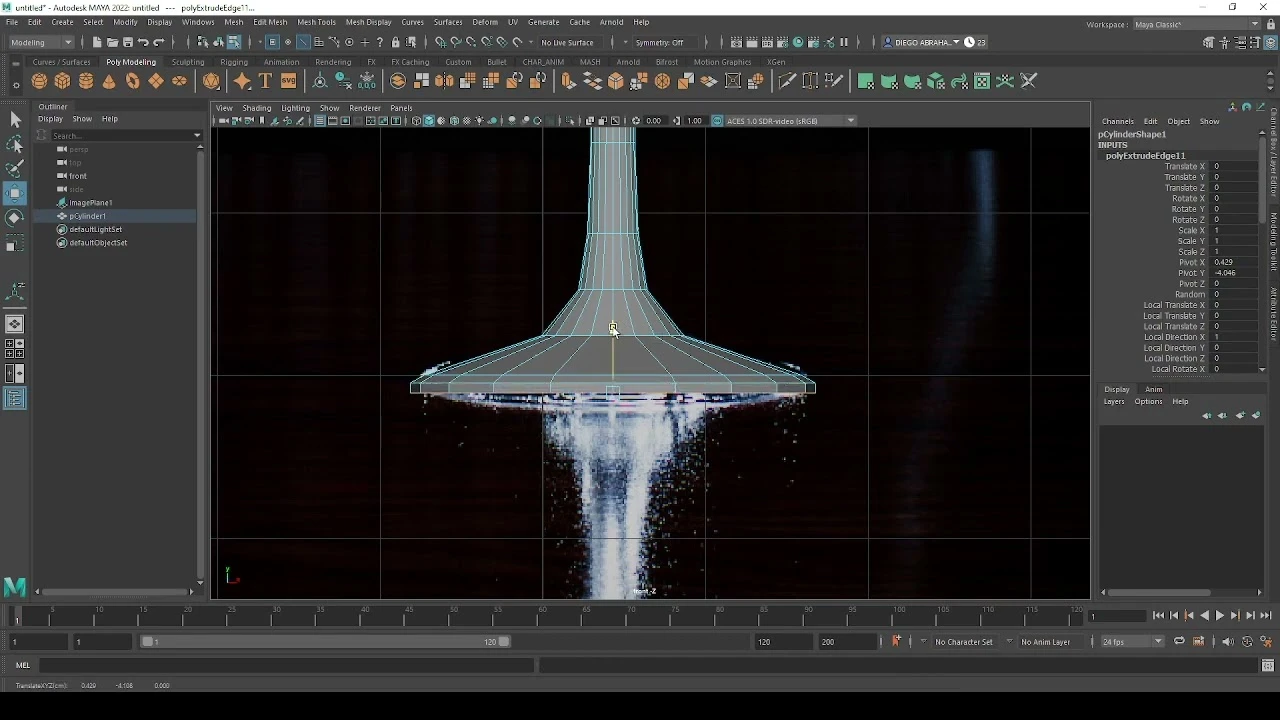This screenshot has height=720, width=1280.
Task: Create a polygon sphere from the shelf
Action: (39, 81)
